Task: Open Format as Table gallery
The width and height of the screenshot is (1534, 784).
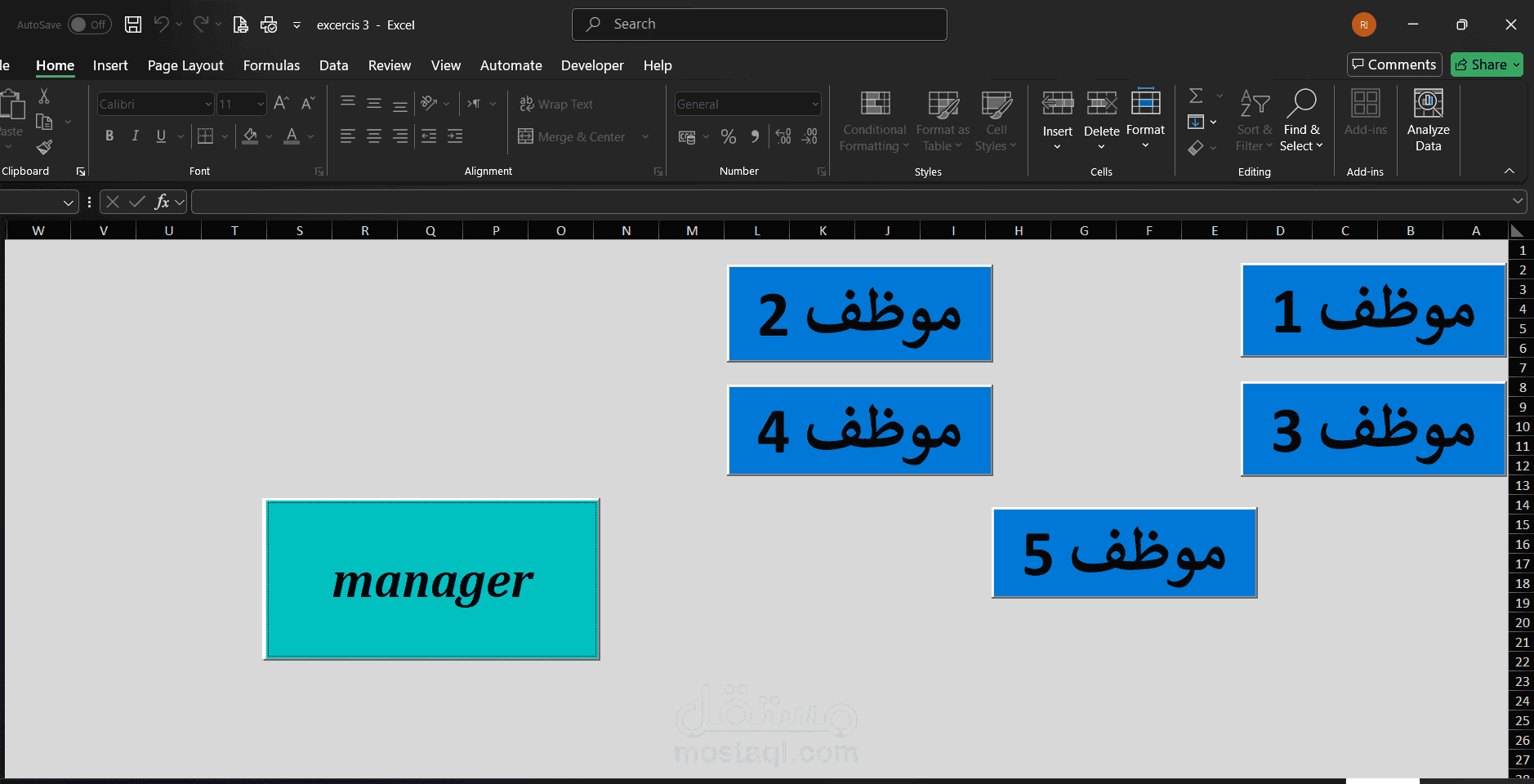Action: click(x=943, y=121)
